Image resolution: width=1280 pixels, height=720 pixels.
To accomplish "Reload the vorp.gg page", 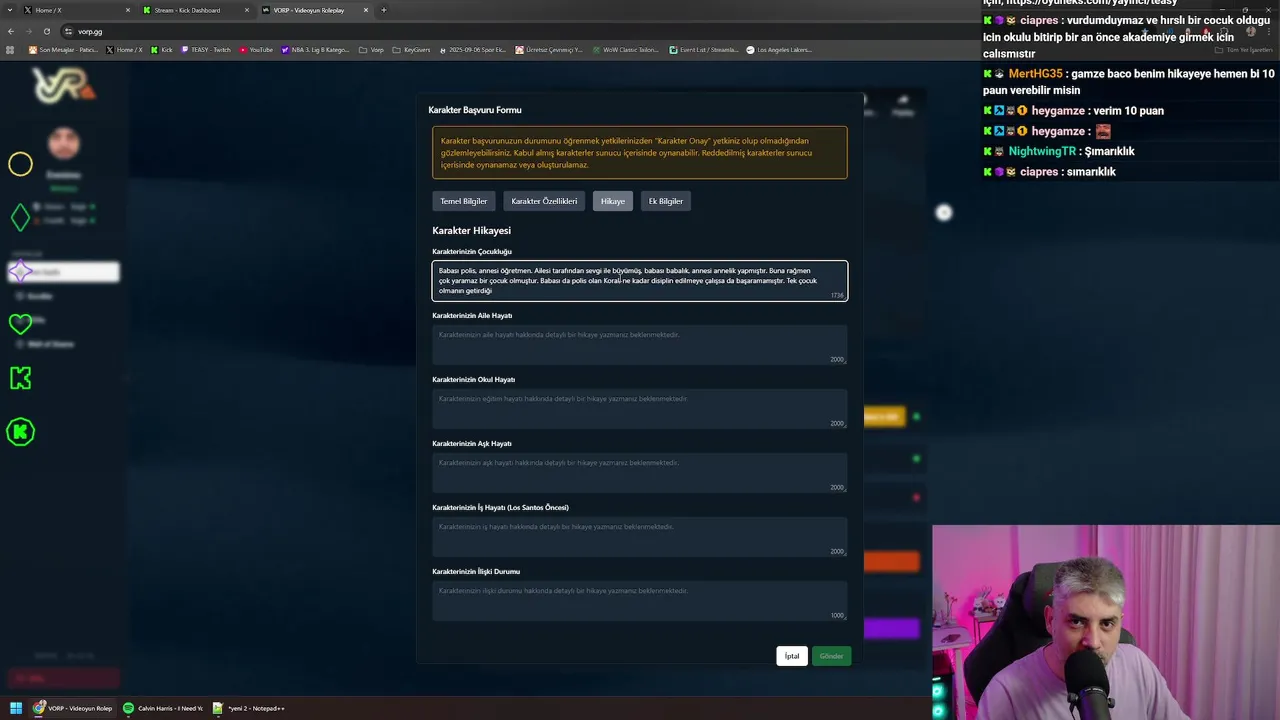I will pyautogui.click(x=46, y=31).
